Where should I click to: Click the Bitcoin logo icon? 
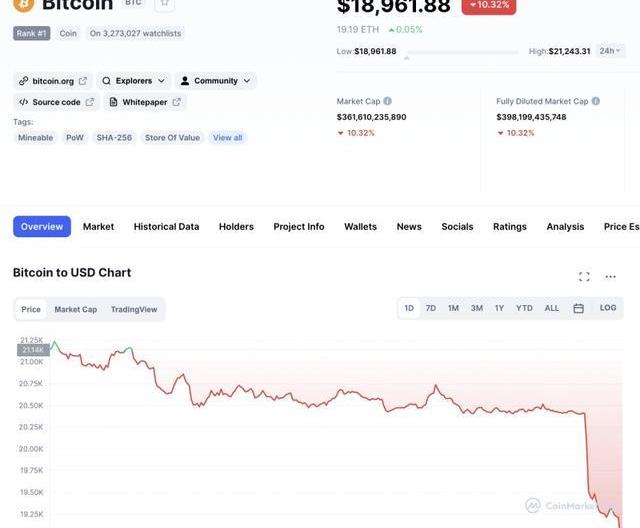pyautogui.click(x=23, y=5)
